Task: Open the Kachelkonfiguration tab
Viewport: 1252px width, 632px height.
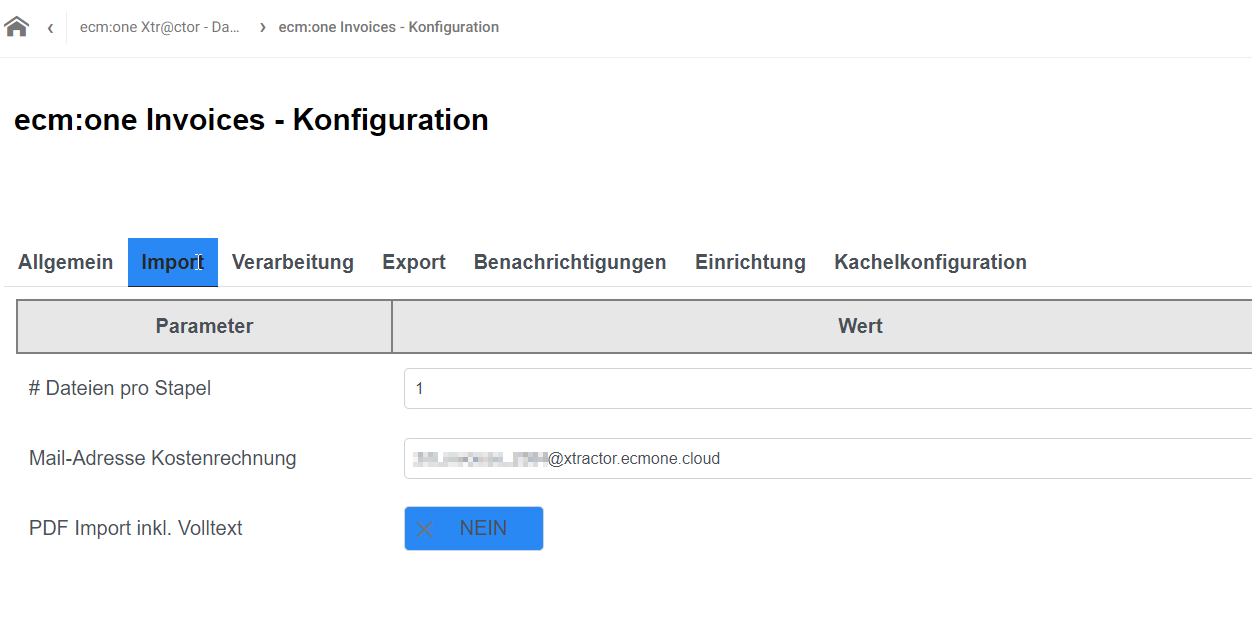Action: coord(930,262)
